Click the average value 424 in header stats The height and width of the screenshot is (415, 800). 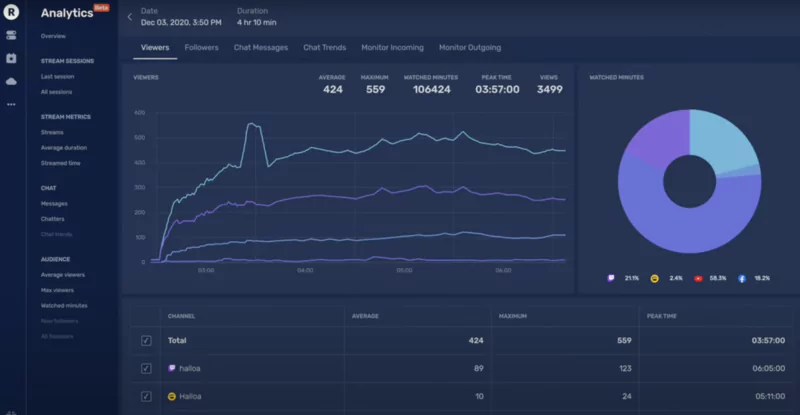[333, 89]
